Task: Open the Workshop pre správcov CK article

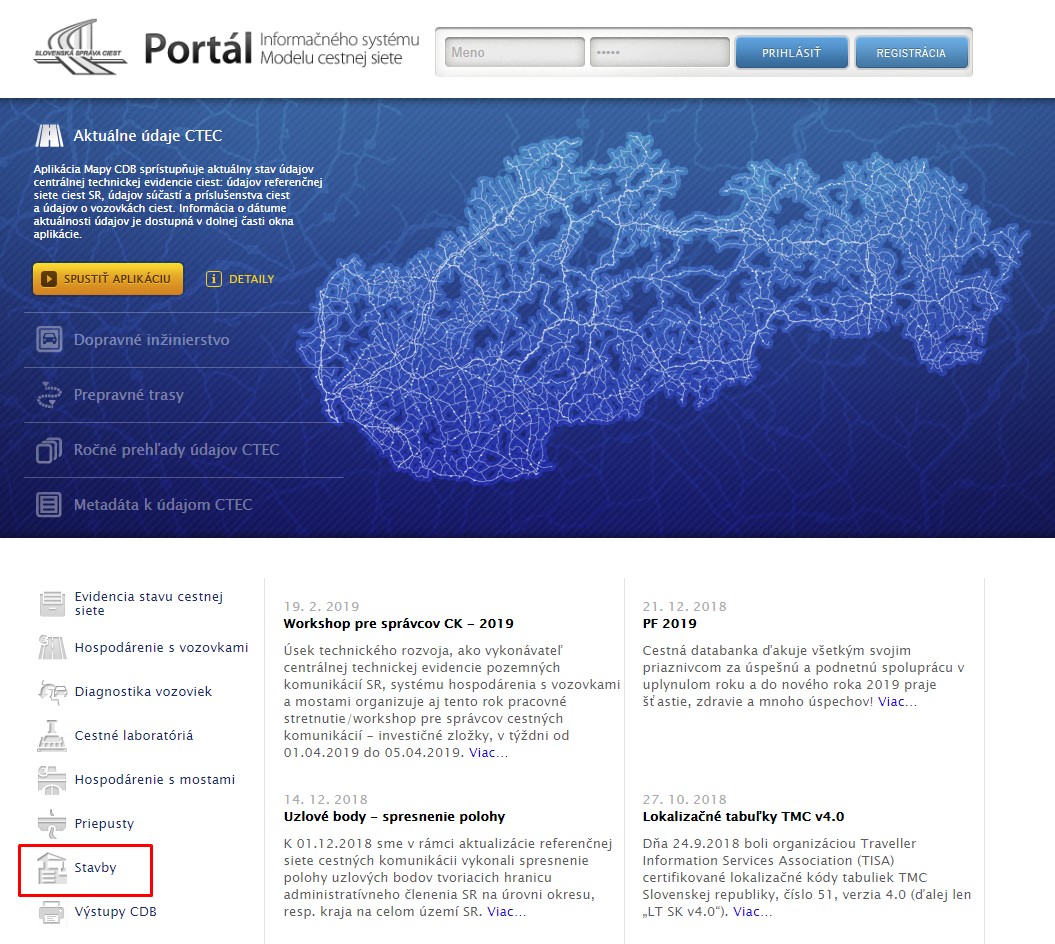Action: (398, 624)
